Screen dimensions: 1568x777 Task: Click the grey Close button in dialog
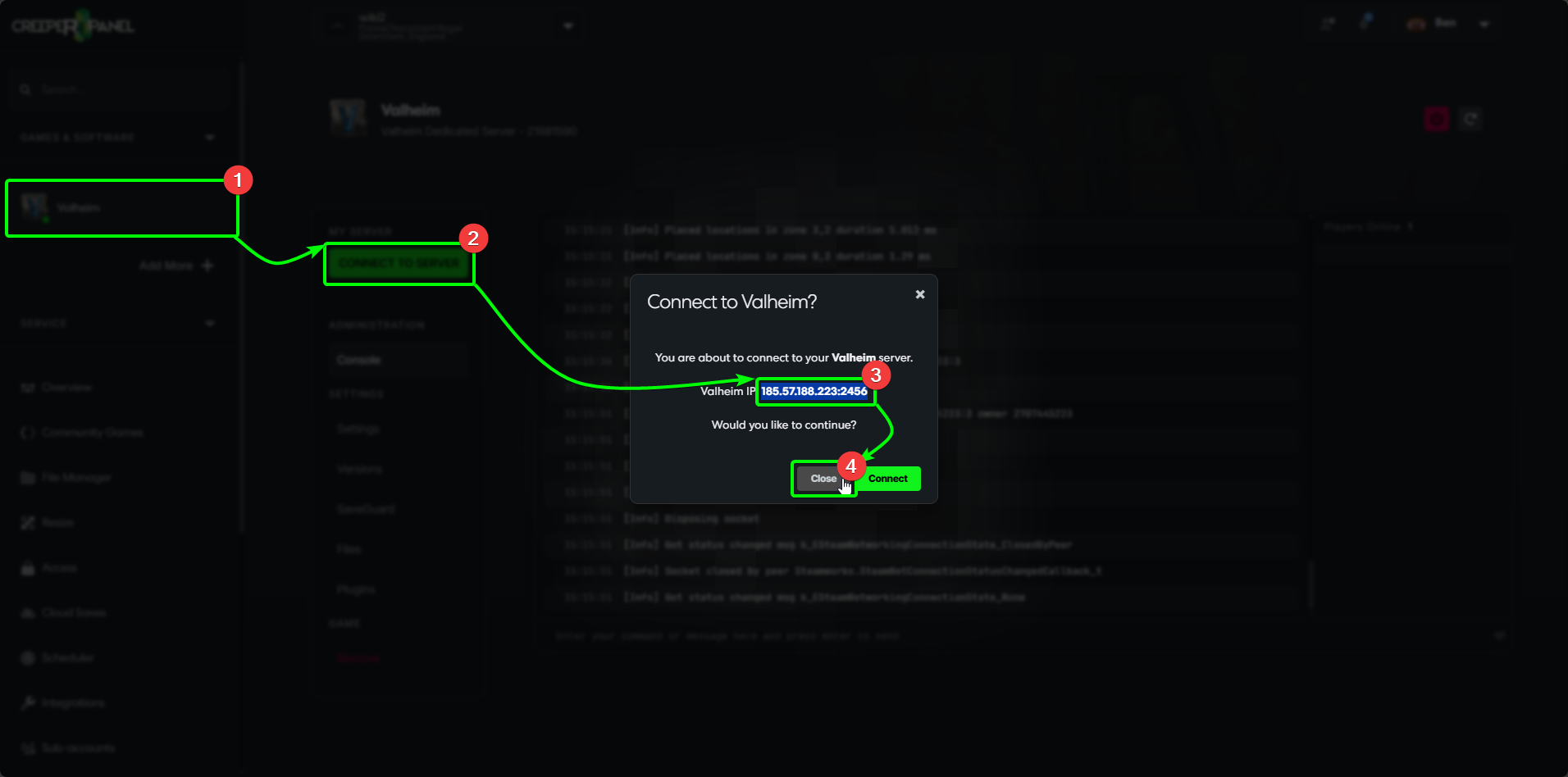[823, 479]
